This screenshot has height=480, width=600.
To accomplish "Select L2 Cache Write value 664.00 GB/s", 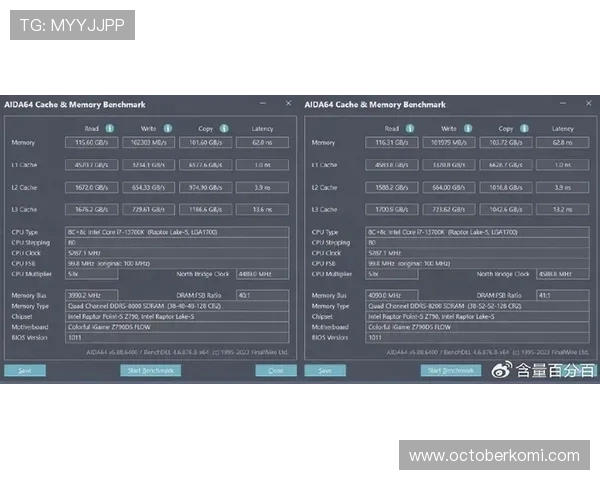I will click(x=448, y=188).
